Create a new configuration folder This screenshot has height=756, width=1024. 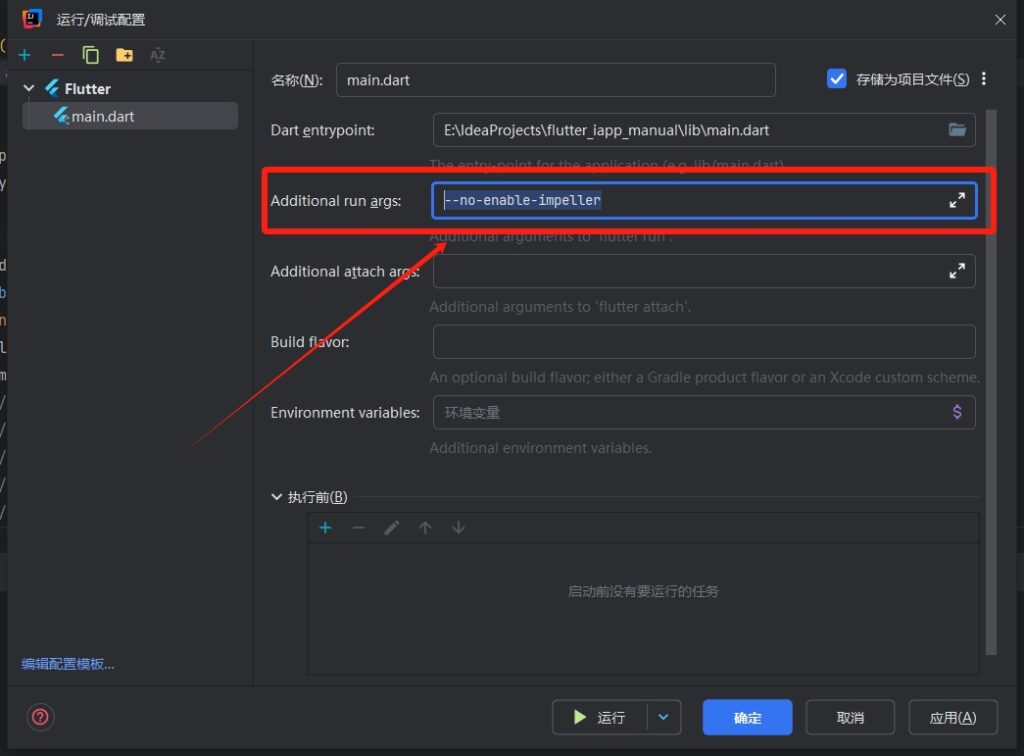tap(123, 55)
